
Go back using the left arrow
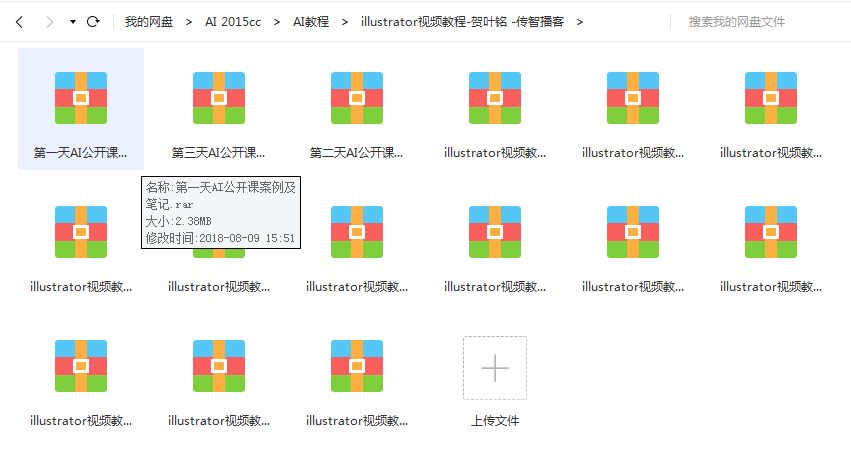click(x=20, y=22)
